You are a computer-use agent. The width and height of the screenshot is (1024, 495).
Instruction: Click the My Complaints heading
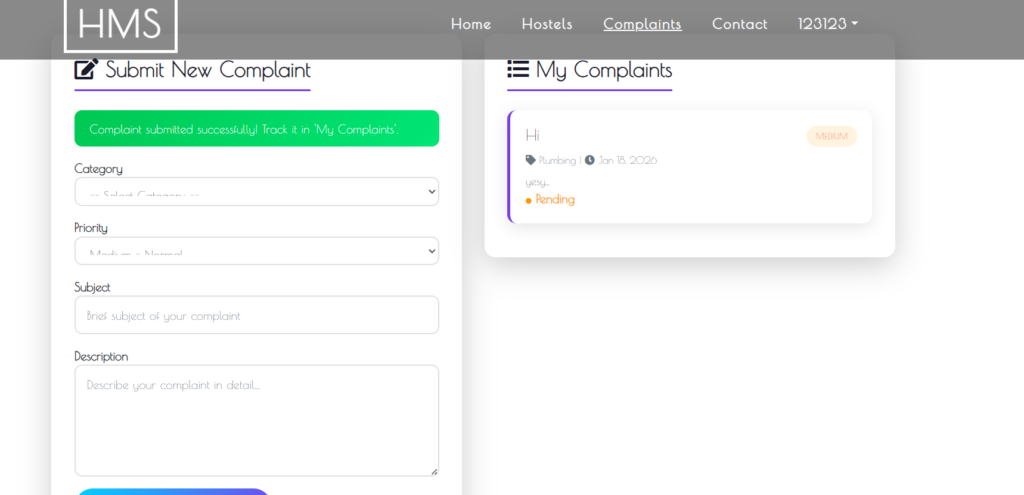[x=604, y=70]
